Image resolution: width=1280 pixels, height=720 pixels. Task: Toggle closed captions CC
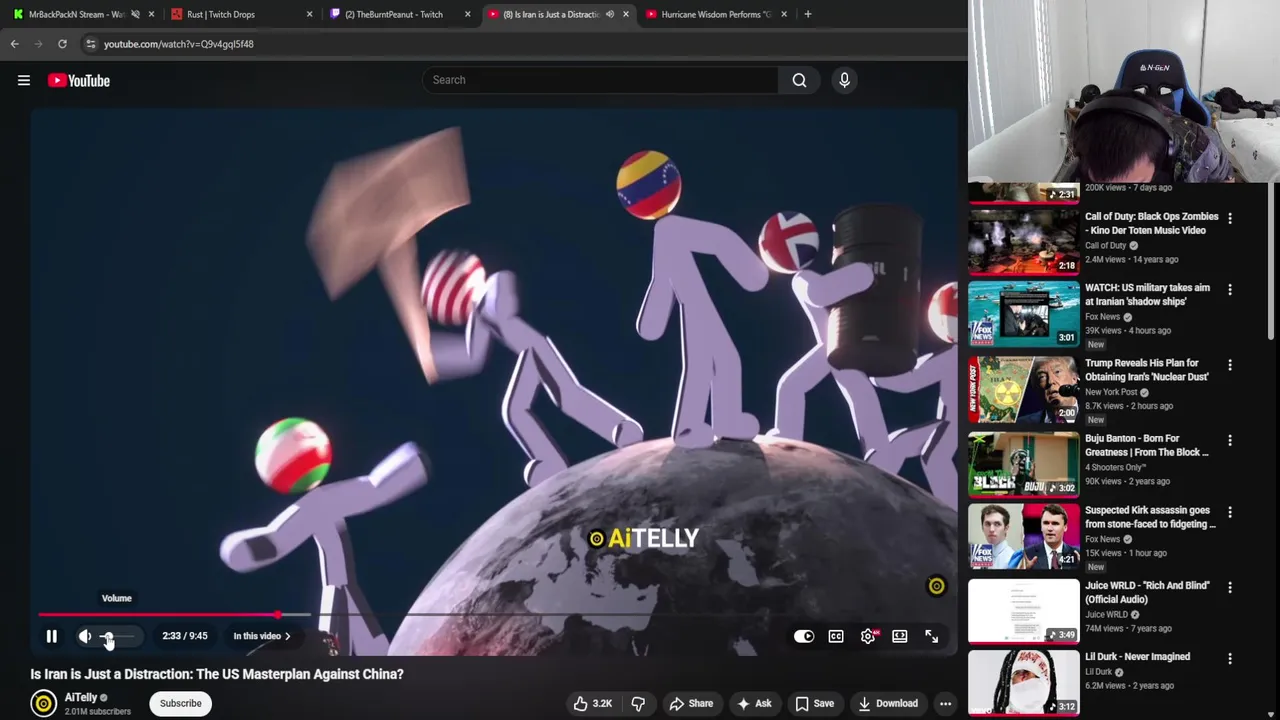click(x=836, y=636)
